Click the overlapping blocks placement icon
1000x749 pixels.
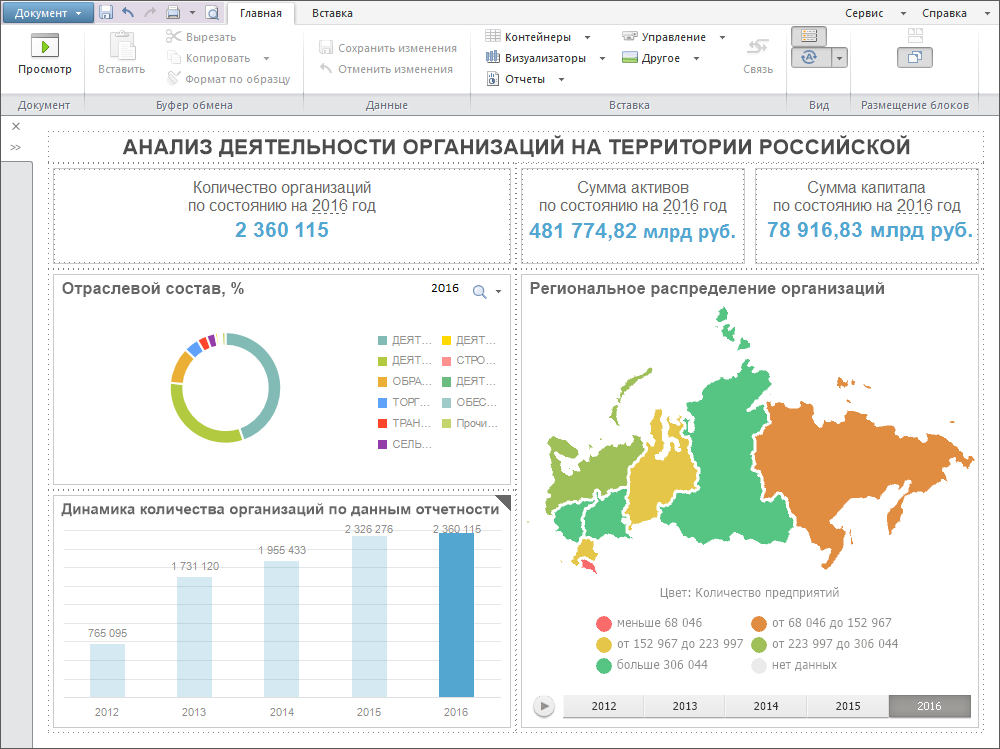pyautogui.click(x=914, y=58)
